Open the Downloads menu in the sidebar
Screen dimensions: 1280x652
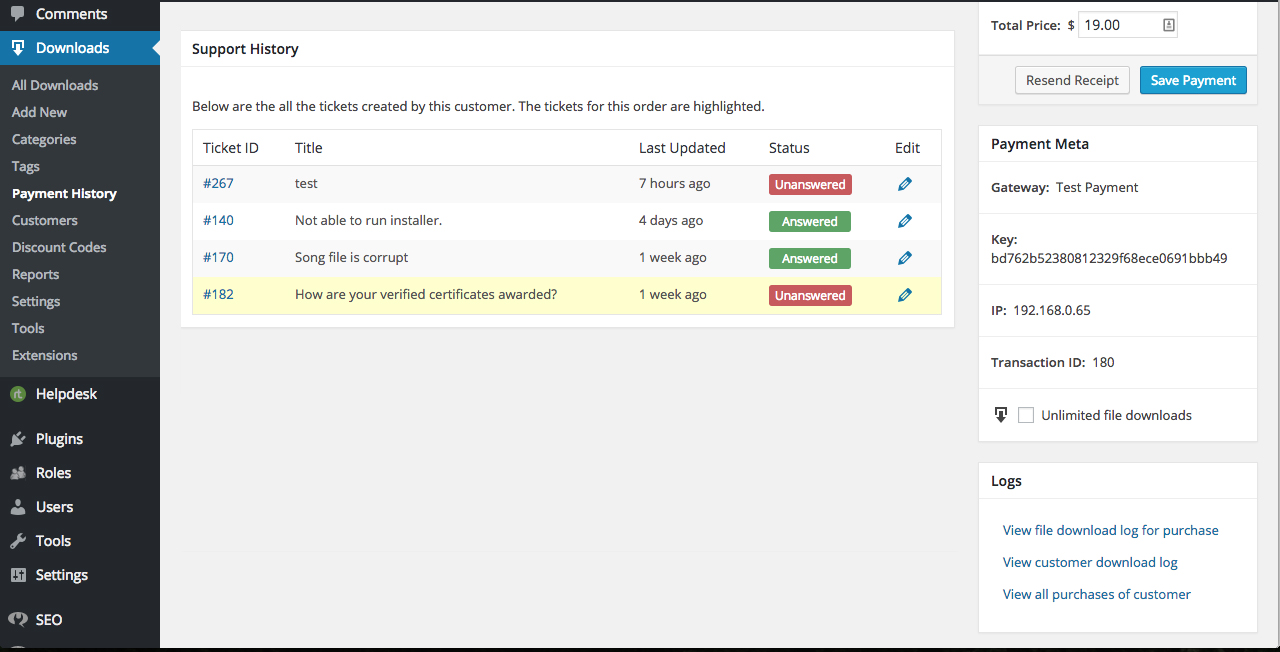[72, 48]
